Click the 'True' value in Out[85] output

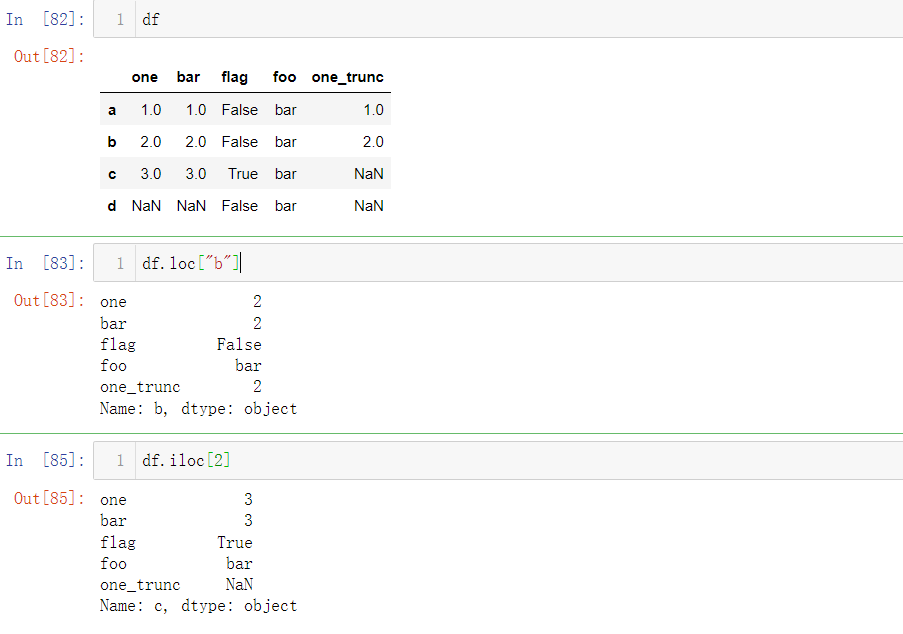point(234,542)
